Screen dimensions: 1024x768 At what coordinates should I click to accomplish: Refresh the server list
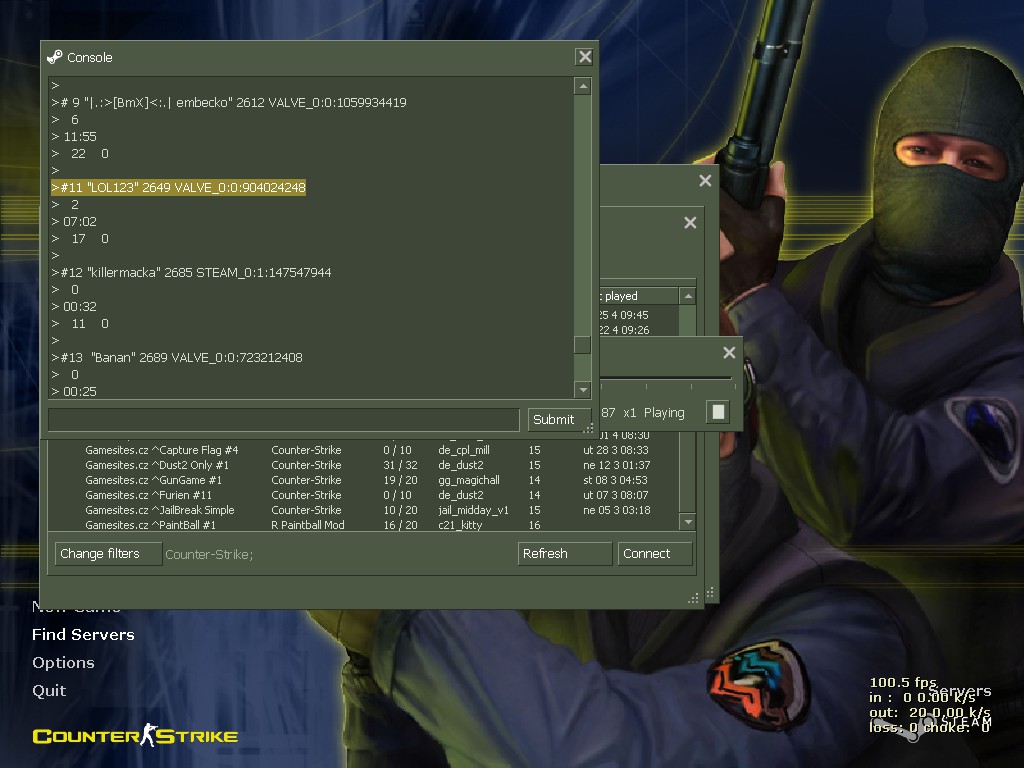[564, 554]
